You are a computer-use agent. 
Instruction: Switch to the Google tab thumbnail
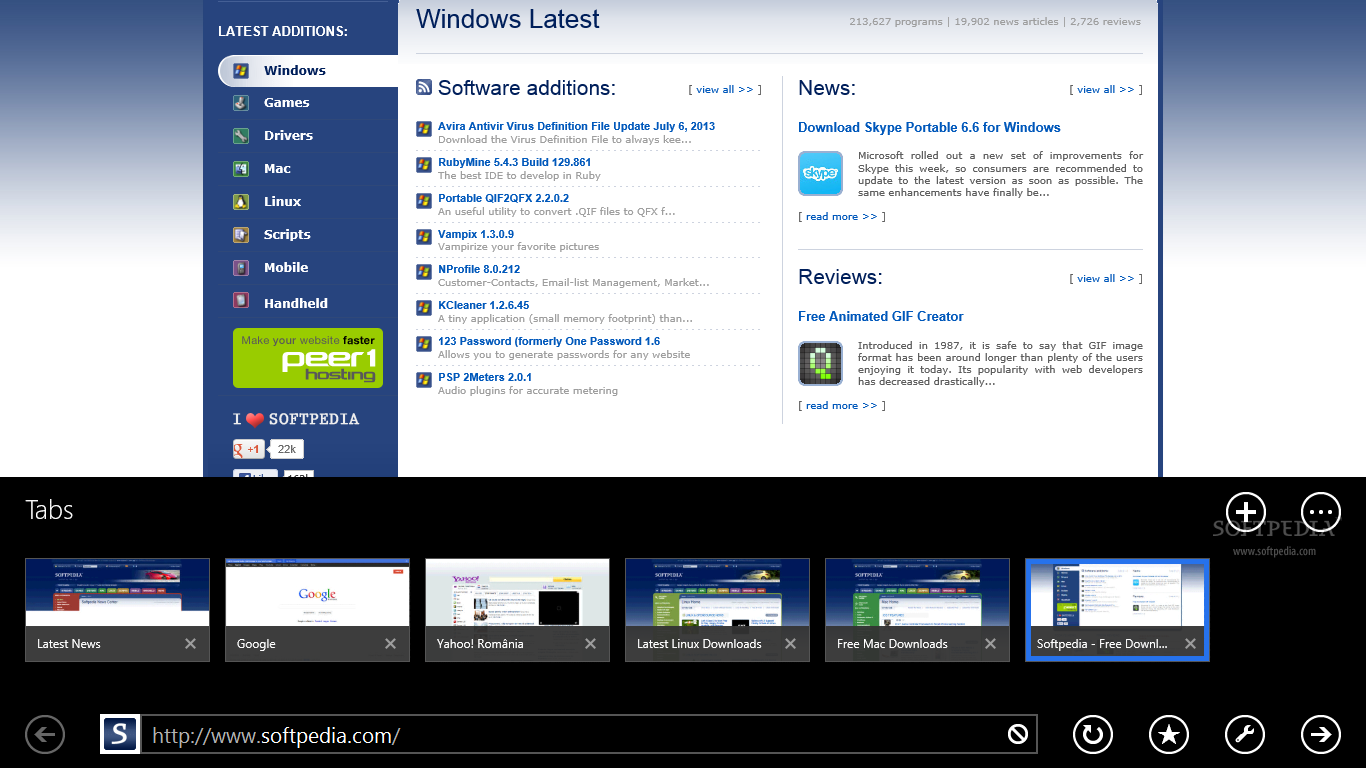tap(317, 610)
